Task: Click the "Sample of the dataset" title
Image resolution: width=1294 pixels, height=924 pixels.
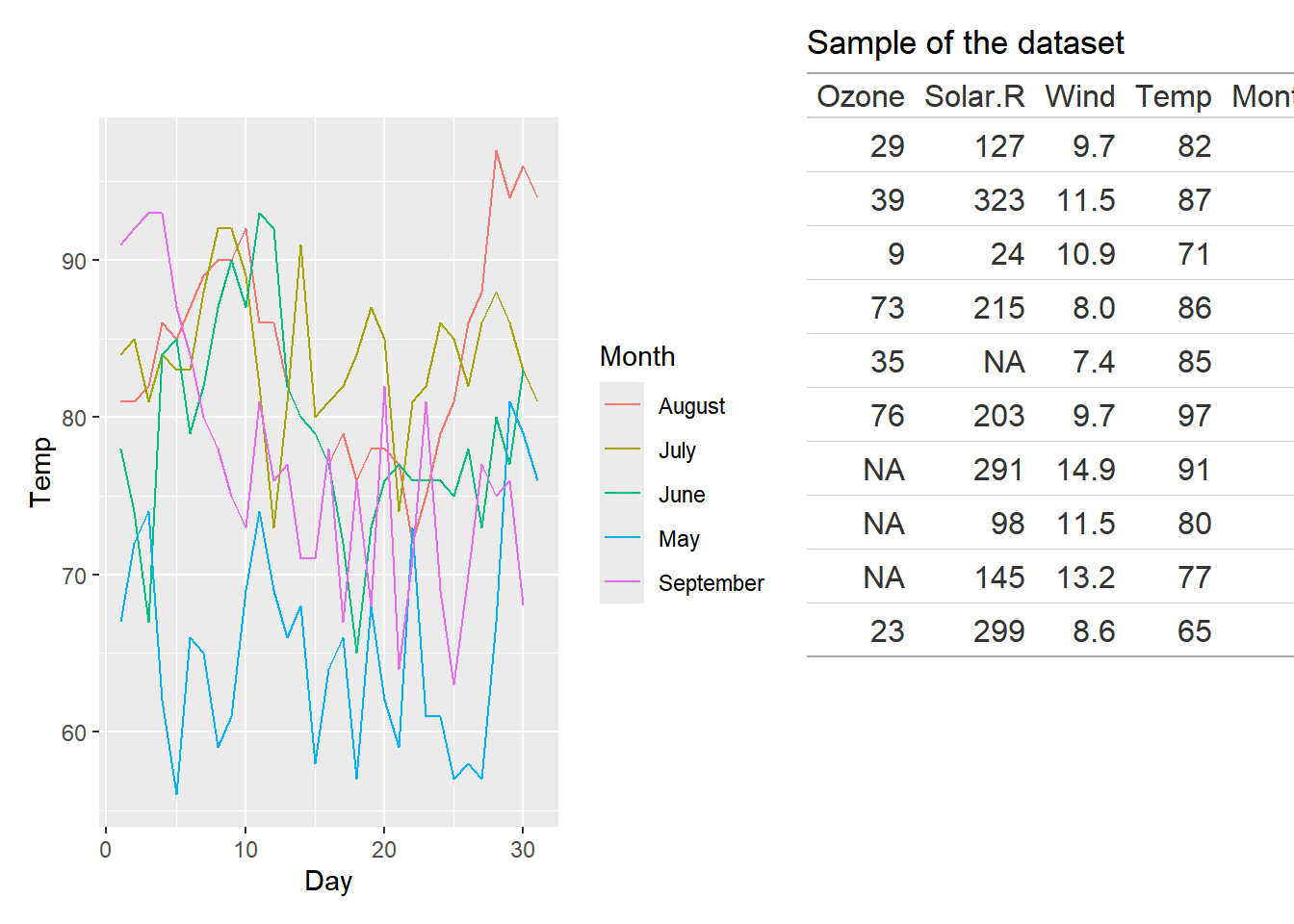Action: [965, 43]
